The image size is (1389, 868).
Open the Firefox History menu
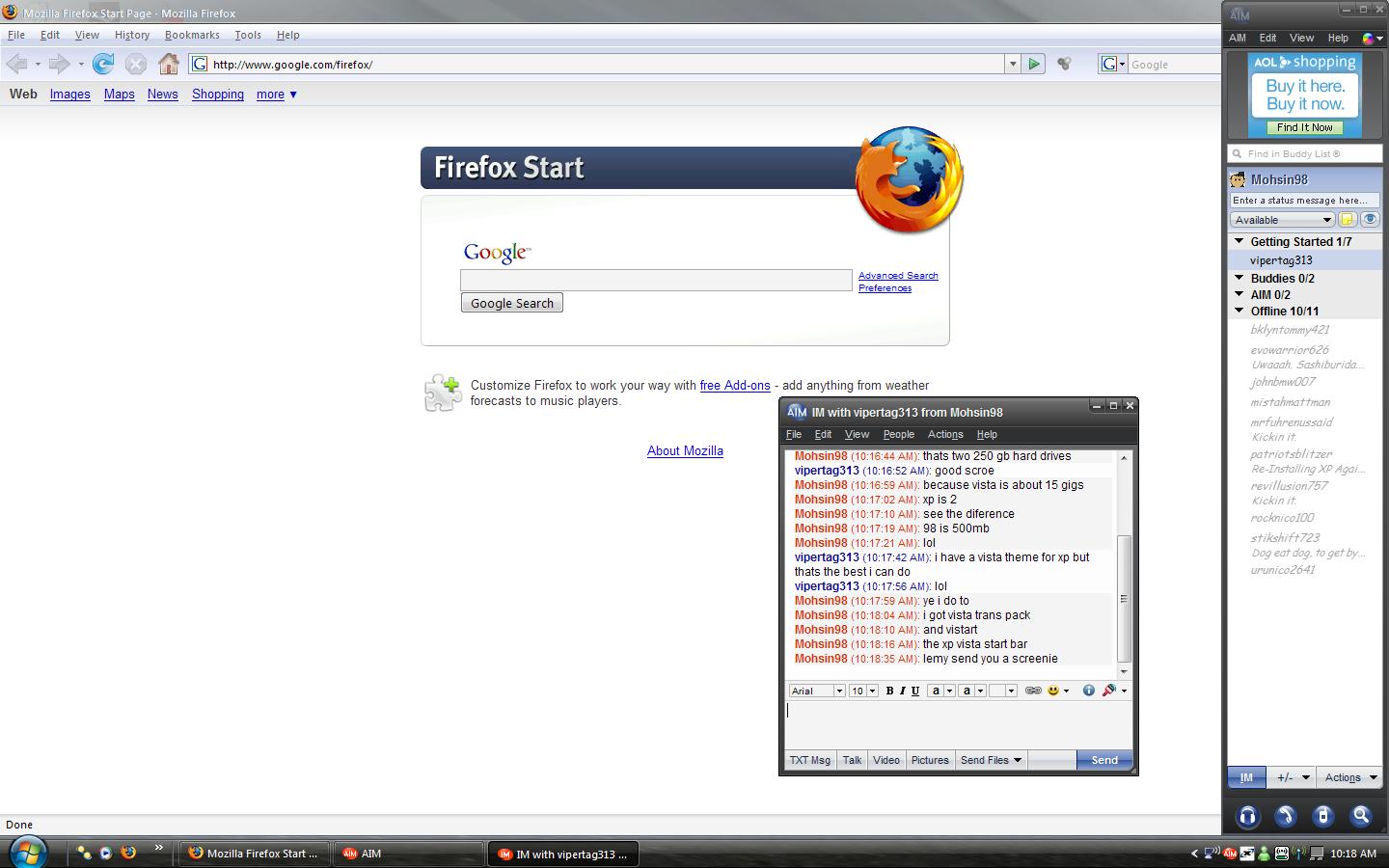132,35
